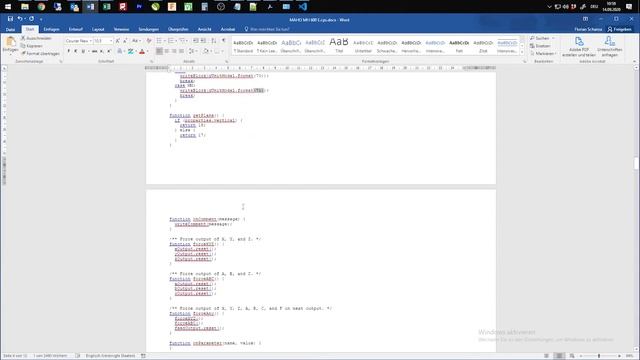Switch to the Entwurf ribbon tab

coord(76,29)
